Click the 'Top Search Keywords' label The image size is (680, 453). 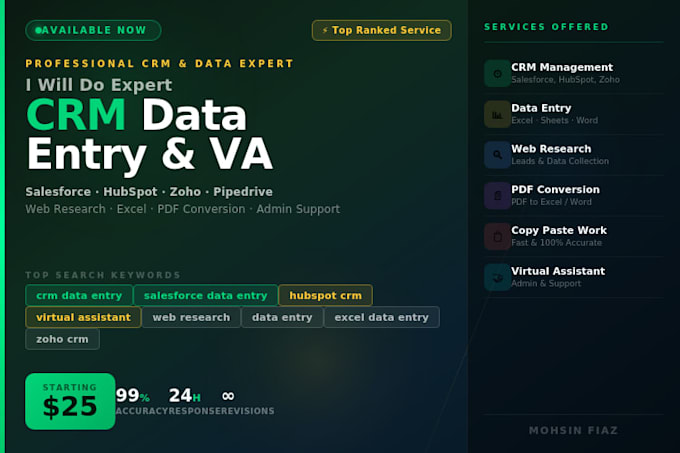point(103,275)
